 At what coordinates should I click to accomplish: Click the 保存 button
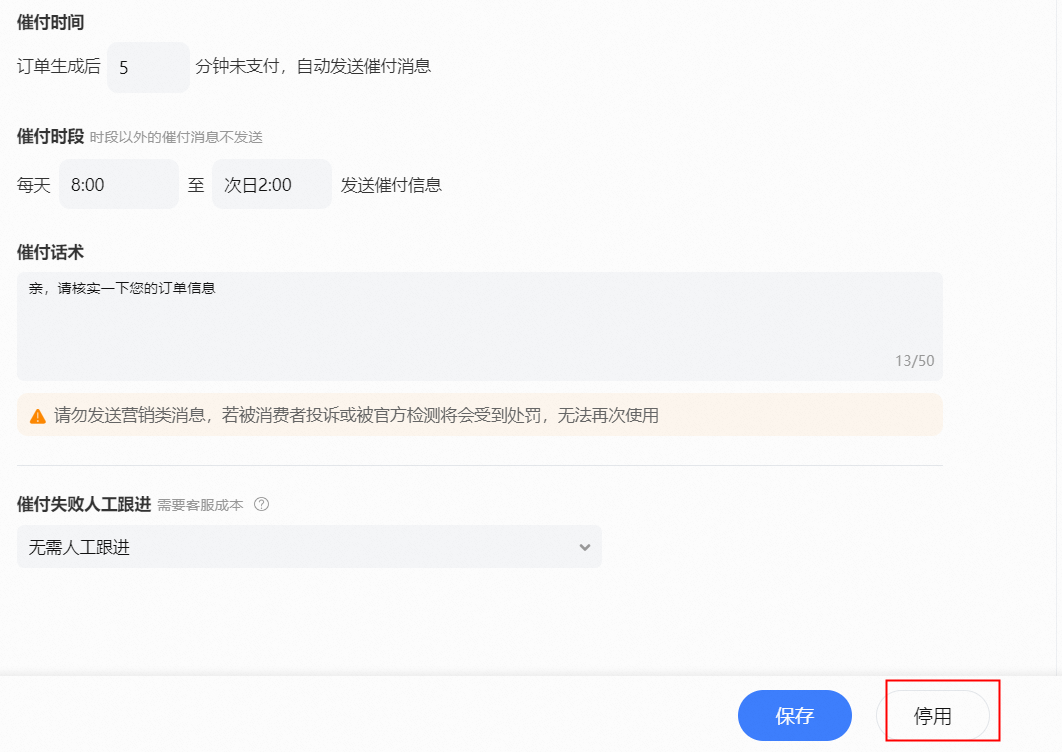(x=794, y=715)
